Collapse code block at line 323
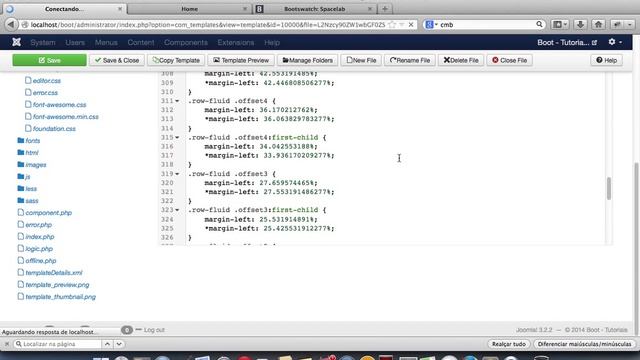Viewport: 640px width, 360px height. 177,210
